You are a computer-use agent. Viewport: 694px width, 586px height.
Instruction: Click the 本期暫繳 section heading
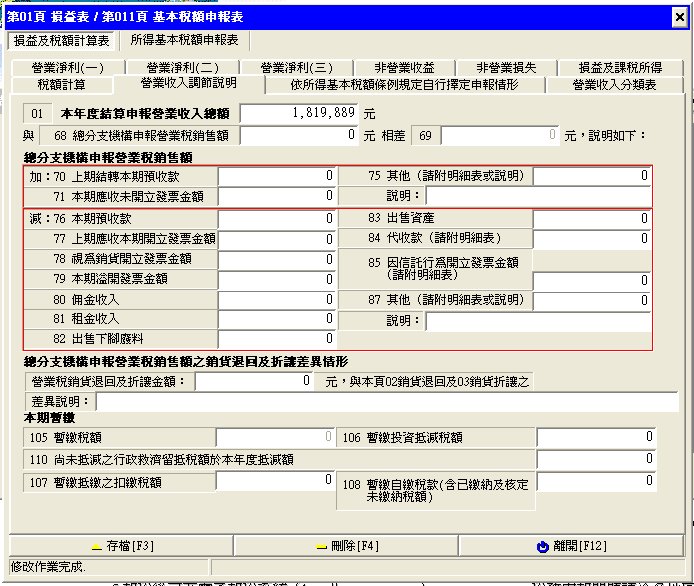[49, 418]
